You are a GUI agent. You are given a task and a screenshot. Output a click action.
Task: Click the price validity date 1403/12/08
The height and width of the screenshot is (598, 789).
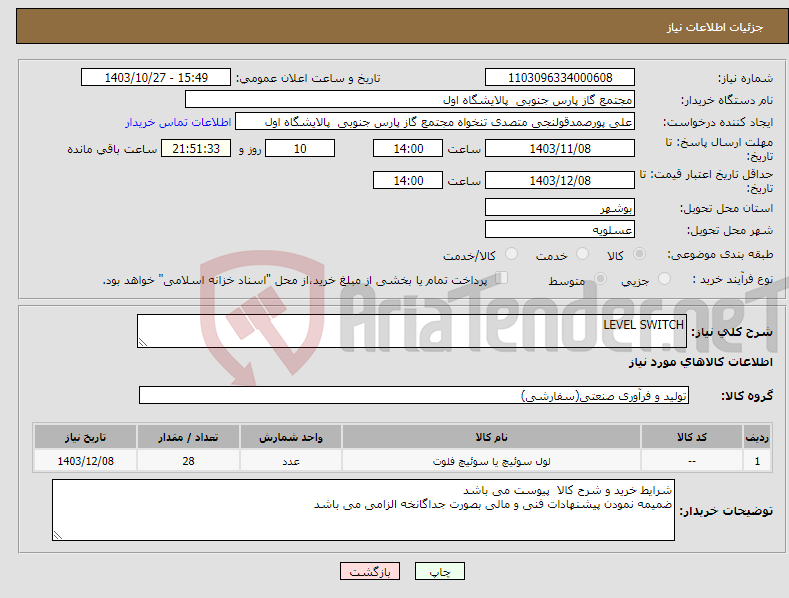[x=560, y=180]
